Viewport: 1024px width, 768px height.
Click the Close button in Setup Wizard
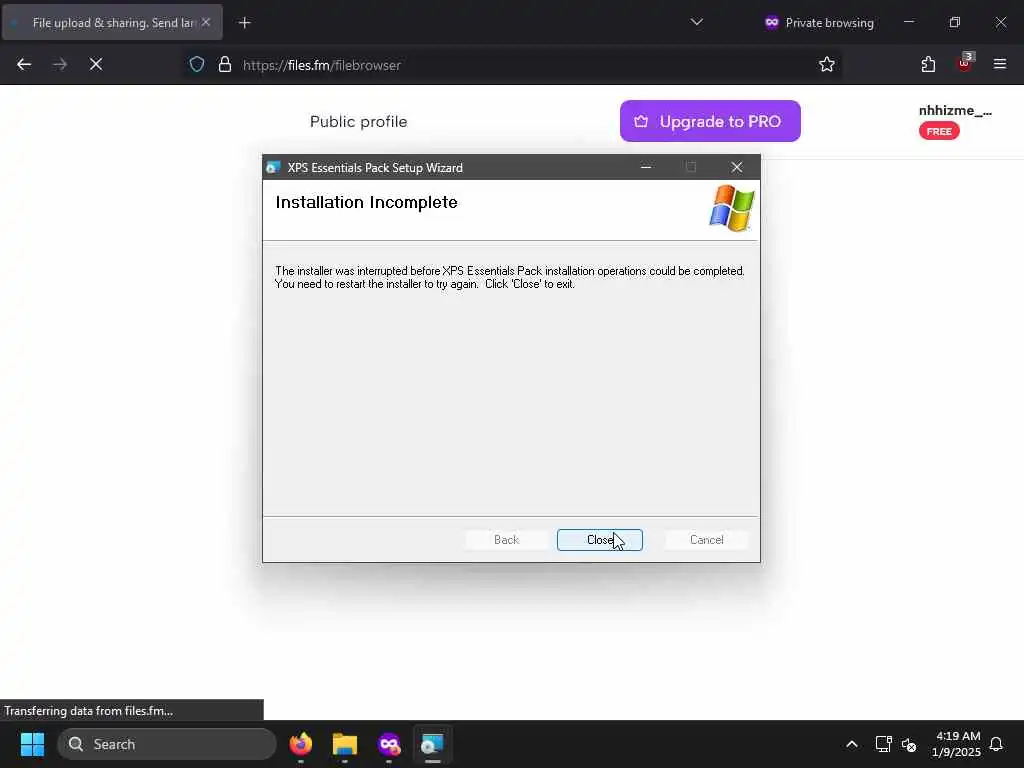[600, 540]
